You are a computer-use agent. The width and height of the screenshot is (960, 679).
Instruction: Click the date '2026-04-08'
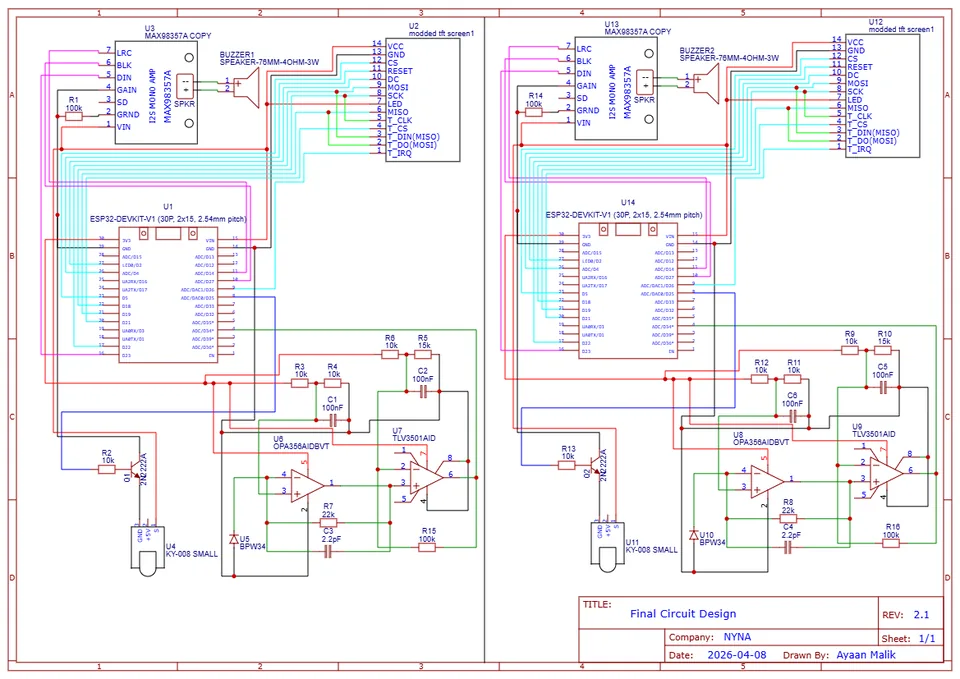[737, 655]
